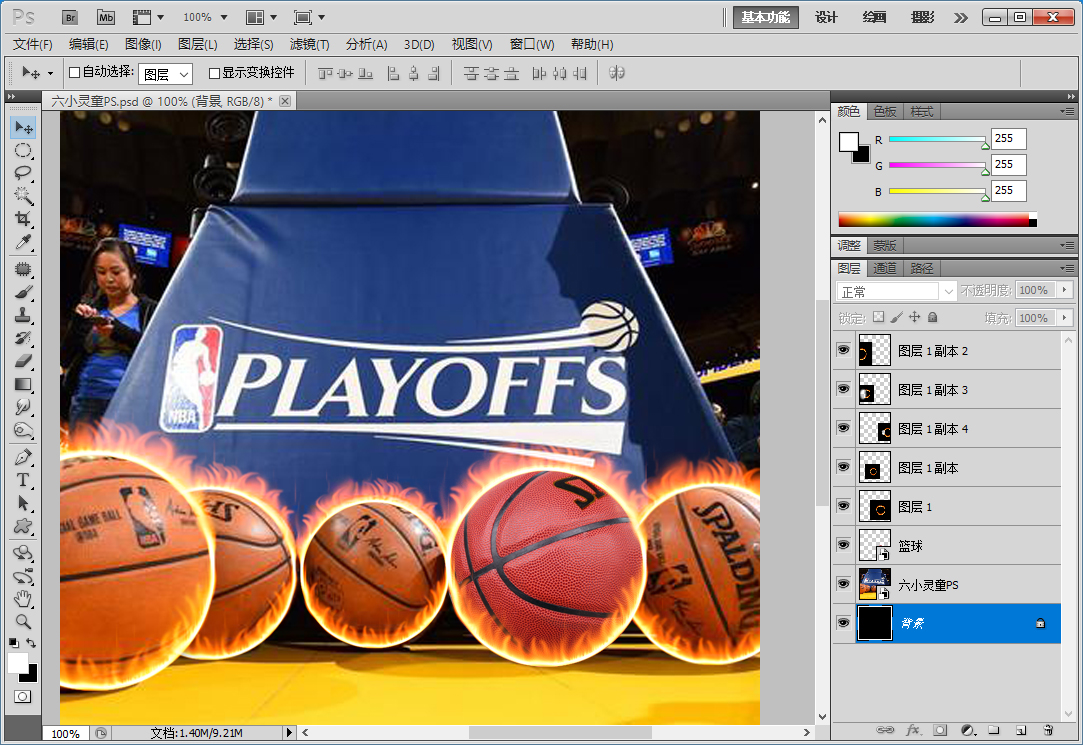Switch to the 路径 tab
The image size is (1083, 745).
click(921, 268)
